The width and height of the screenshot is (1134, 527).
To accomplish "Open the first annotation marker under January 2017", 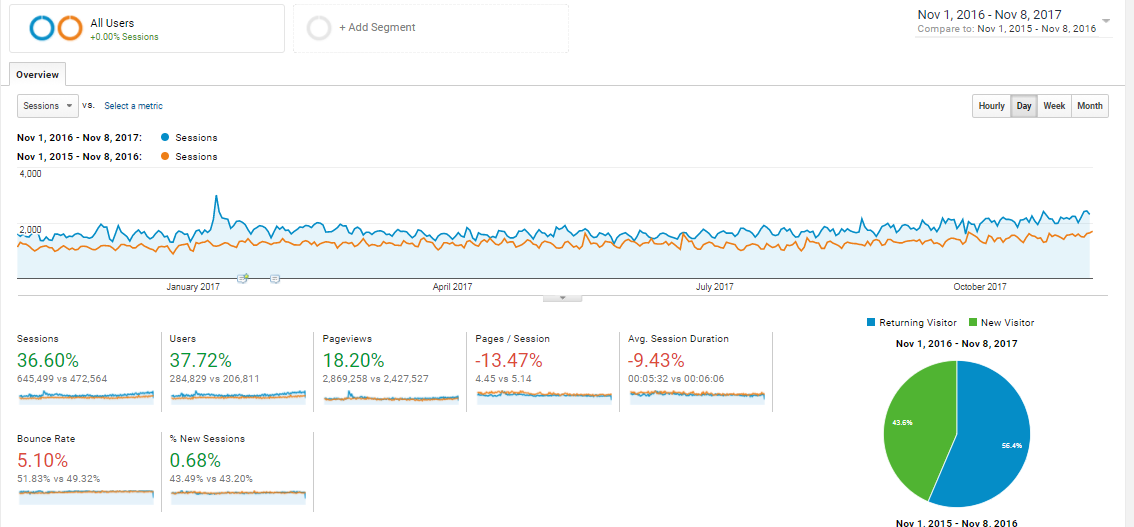I will coord(242,278).
